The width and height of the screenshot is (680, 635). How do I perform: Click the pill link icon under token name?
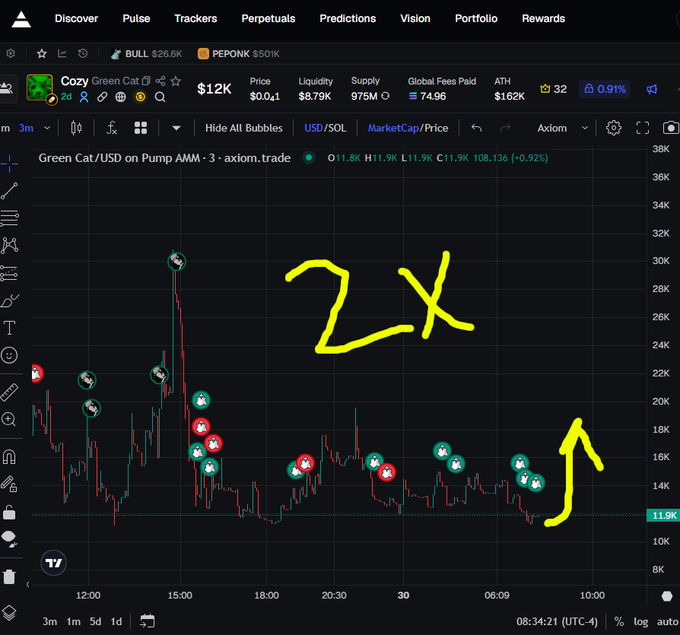tap(102, 97)
